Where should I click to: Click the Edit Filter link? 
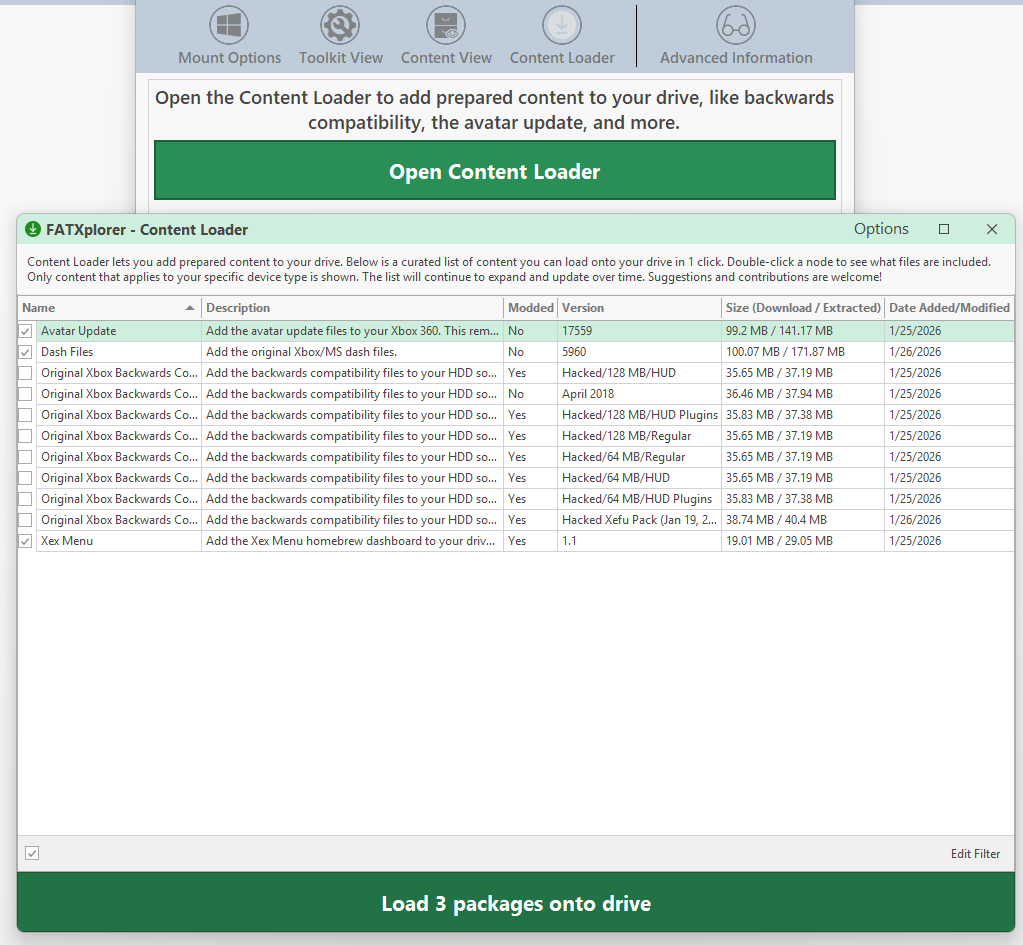975,854
